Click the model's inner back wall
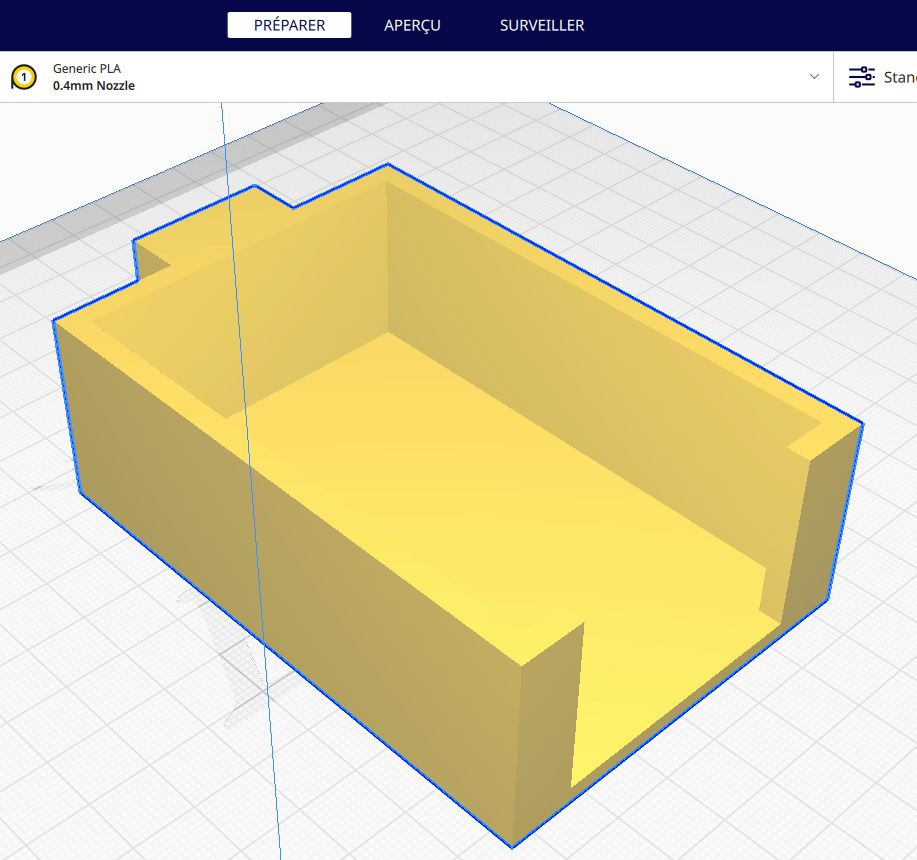The height and width of the screenshot is (860, 917). (x=585, y=351)
